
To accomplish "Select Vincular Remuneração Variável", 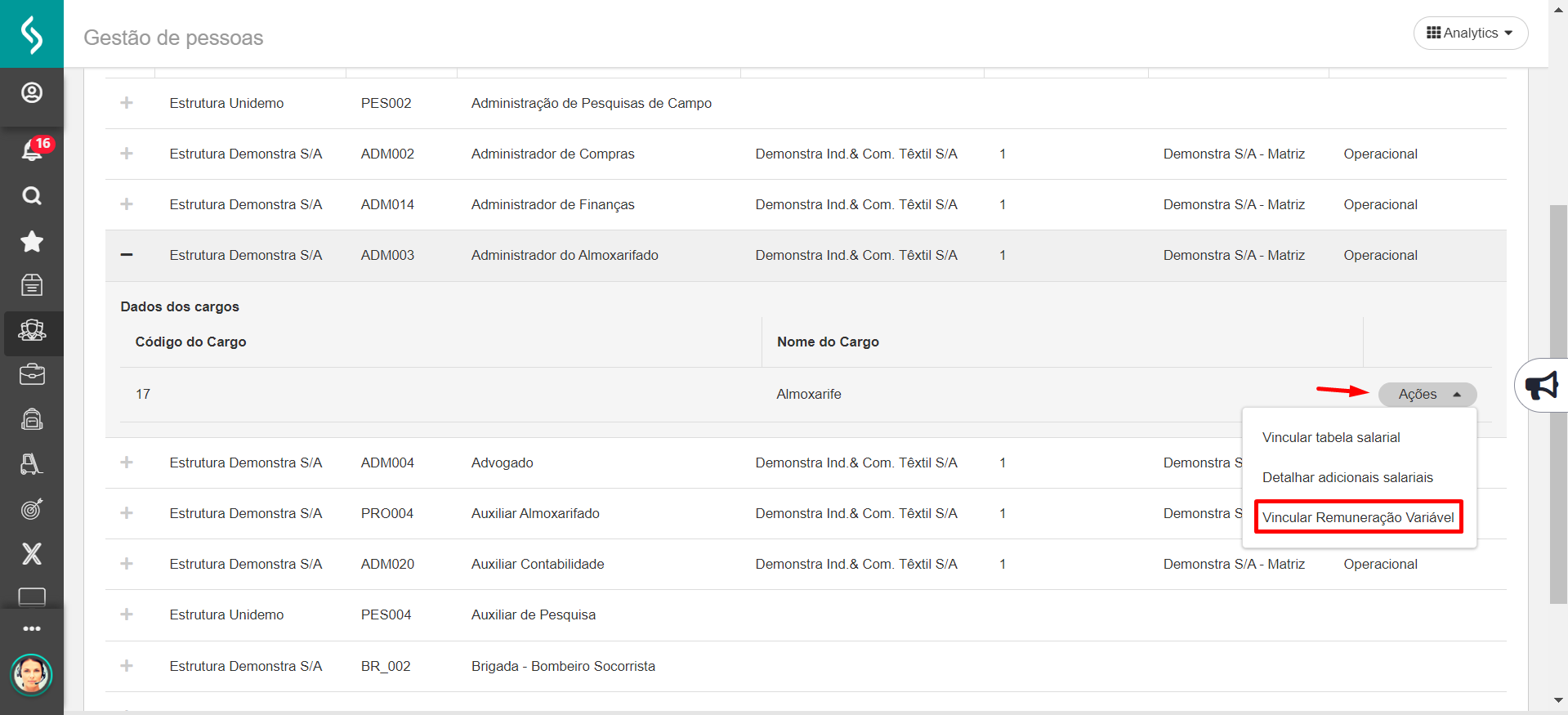I will tap(1358, 517).
